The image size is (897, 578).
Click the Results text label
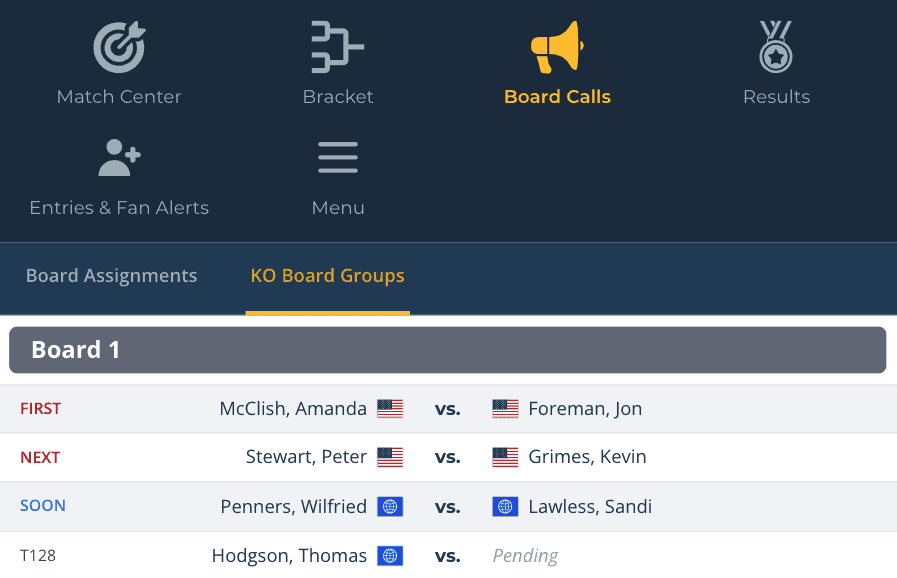point(776,97)
